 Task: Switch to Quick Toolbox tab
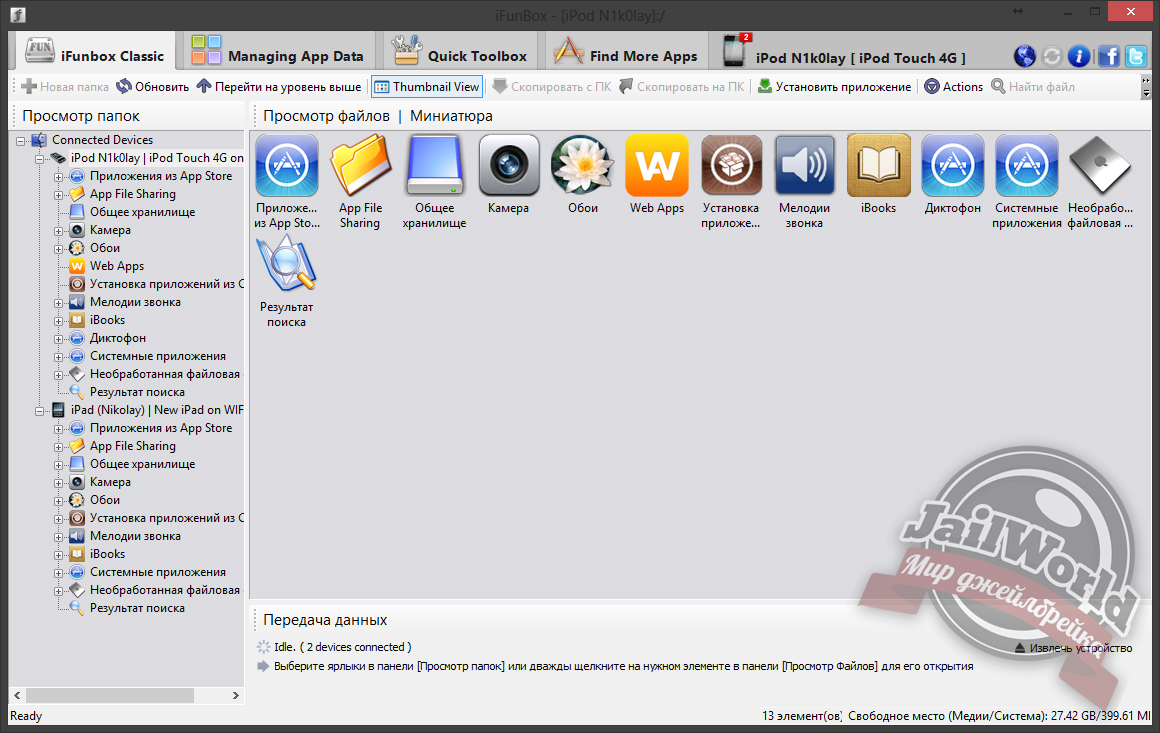(459, 53)
